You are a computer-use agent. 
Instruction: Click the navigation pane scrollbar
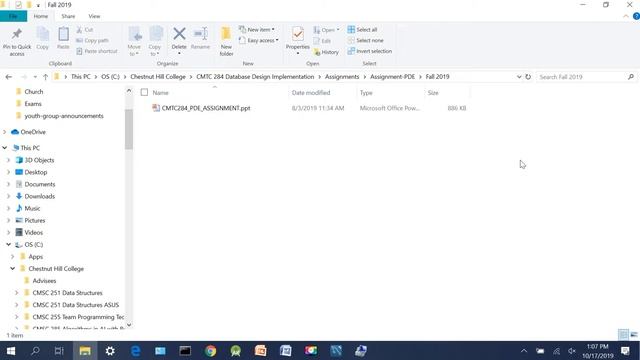point(129,129)
